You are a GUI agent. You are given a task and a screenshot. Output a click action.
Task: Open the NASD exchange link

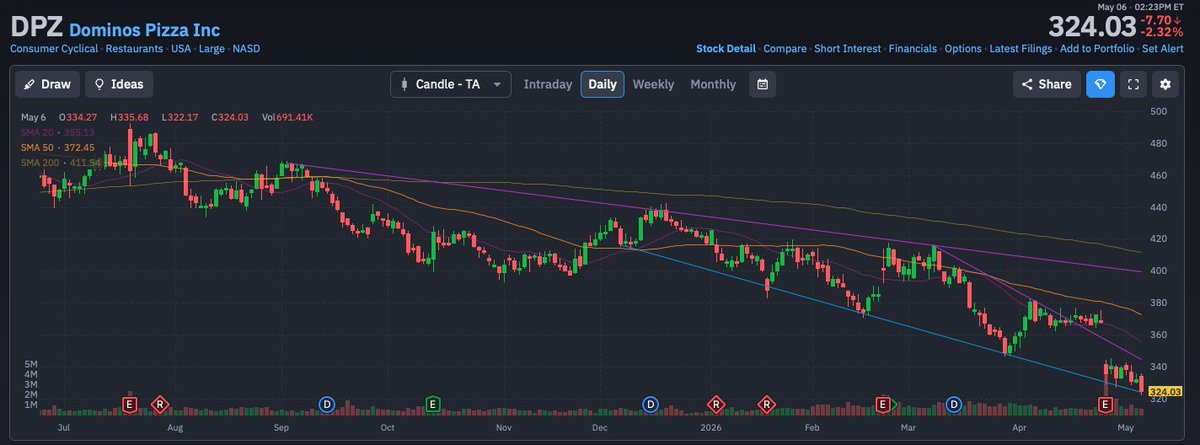point(246,48)
